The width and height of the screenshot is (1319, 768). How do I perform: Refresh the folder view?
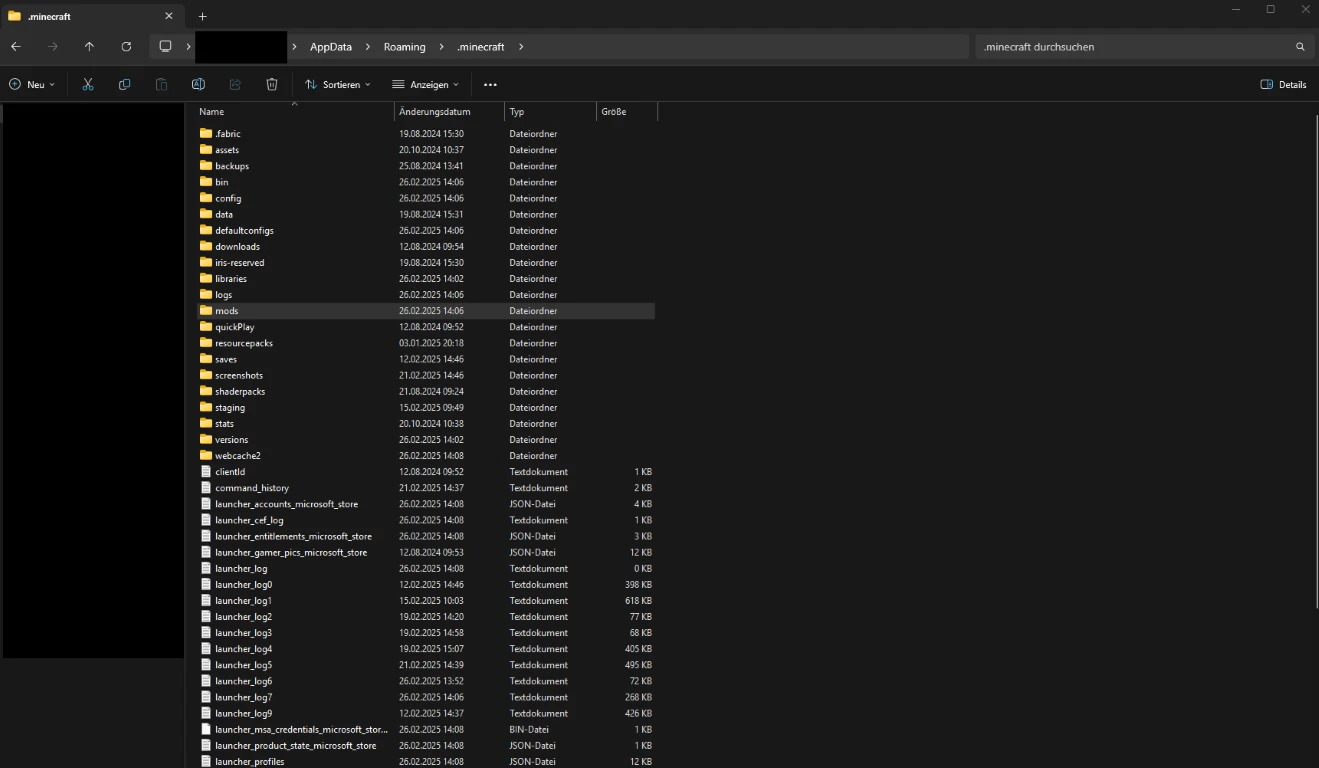[126, 46]
